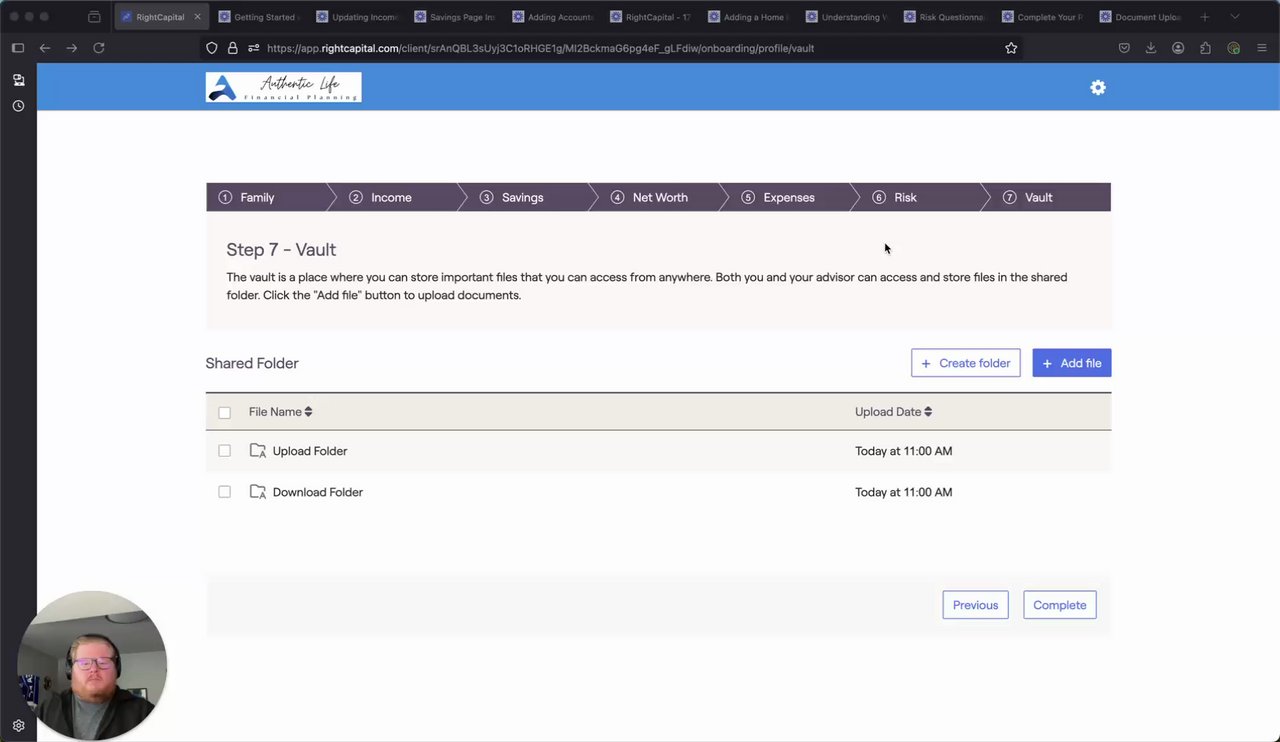The width and height of the screenshot is (1280, 742).
Task: Open the browser hamburger application menu
Action: click(x=1261, y=48)
